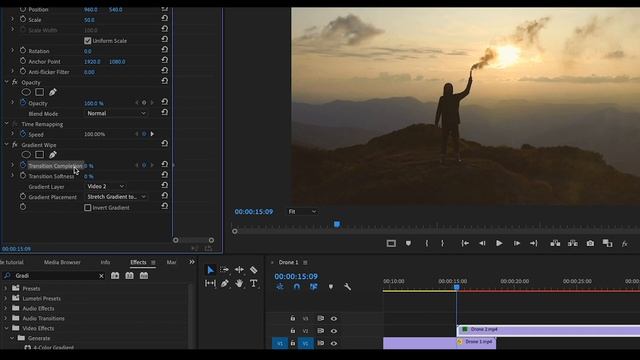
Task: Reset Transition Completion parameter
Action: coord(164,164)
